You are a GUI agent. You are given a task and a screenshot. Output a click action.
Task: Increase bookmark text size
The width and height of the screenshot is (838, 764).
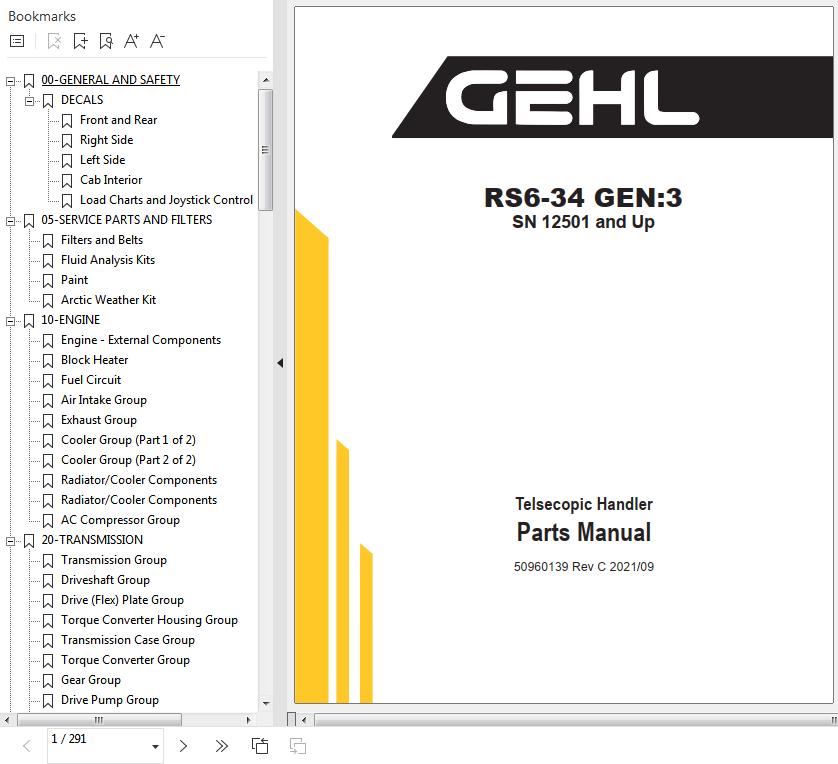click(131, 41)
